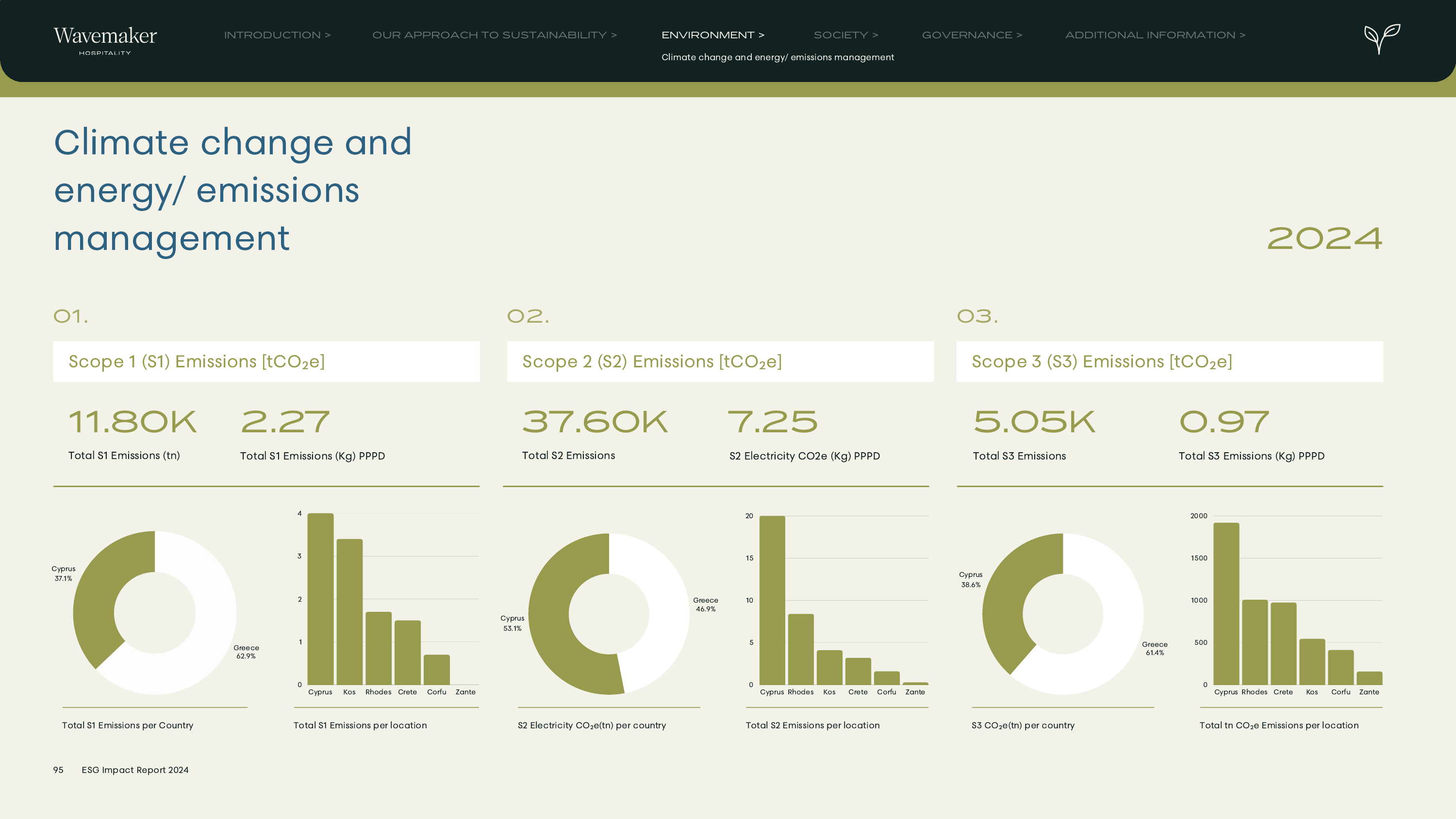Click the '01.' section number
The height and width of the screenshot is (819, 1456).
[x=71, y=316]
